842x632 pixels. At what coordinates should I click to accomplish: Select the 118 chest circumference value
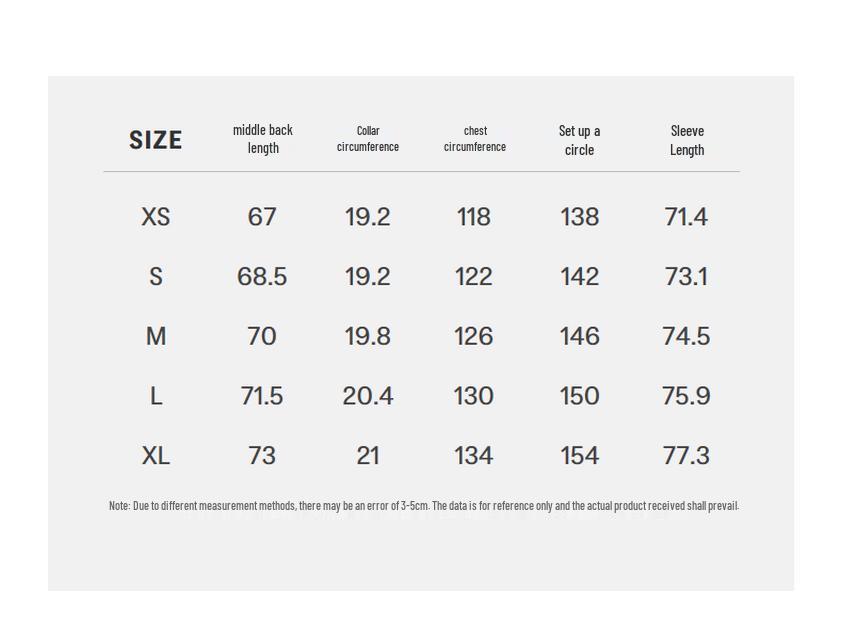point(474,217)
